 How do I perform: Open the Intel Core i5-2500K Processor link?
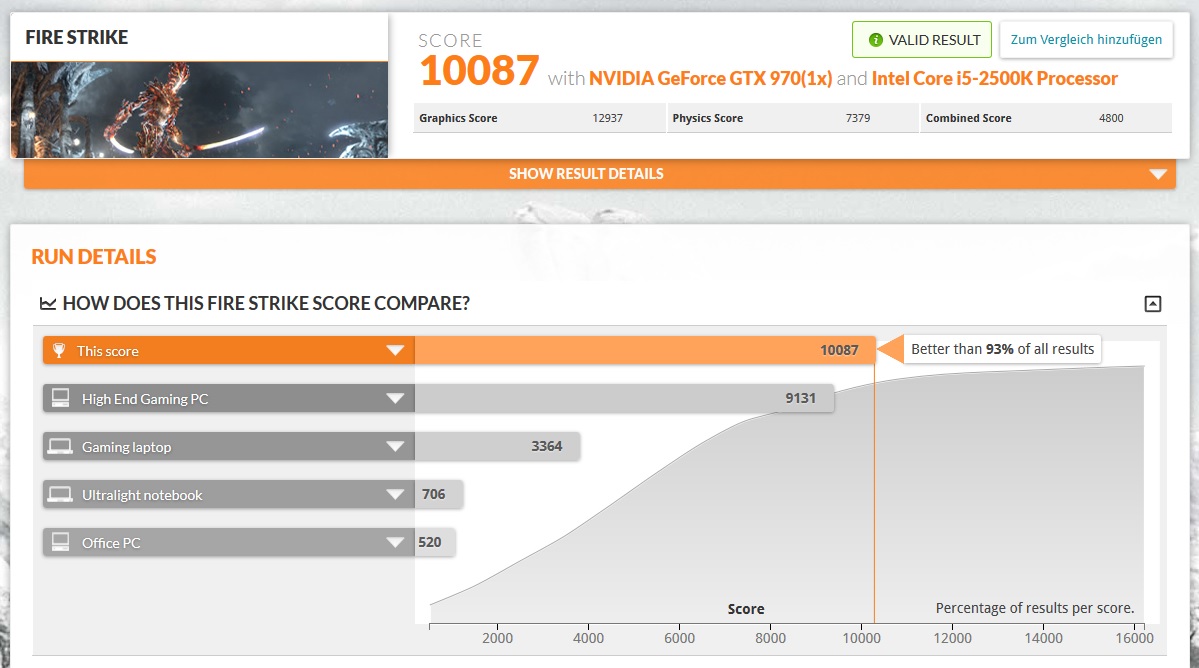point(994,79)
